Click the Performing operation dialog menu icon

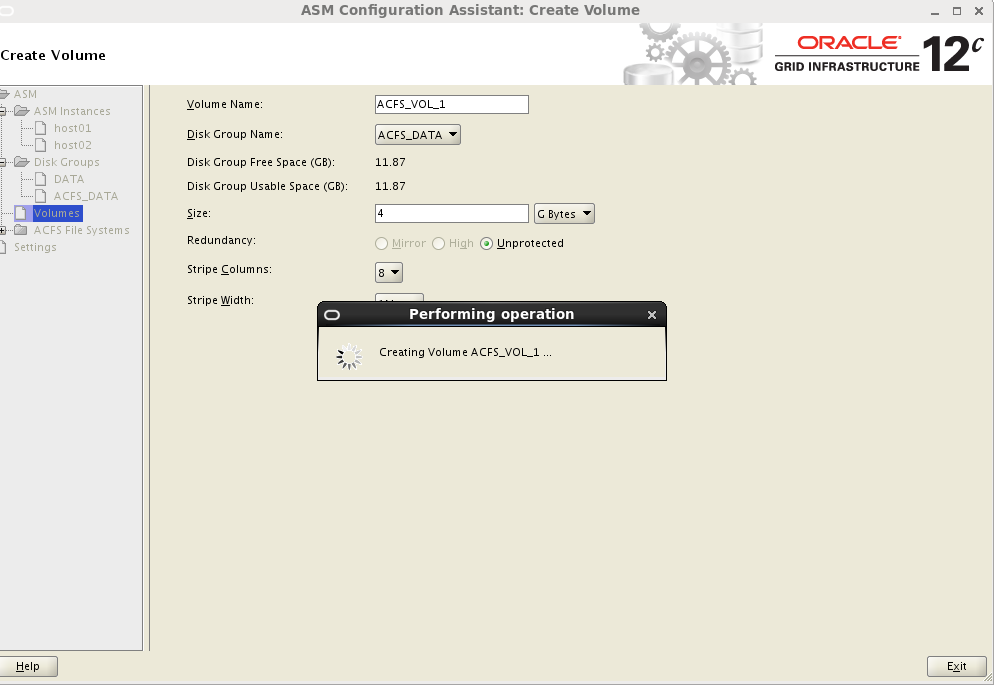[x=332, y=314]
